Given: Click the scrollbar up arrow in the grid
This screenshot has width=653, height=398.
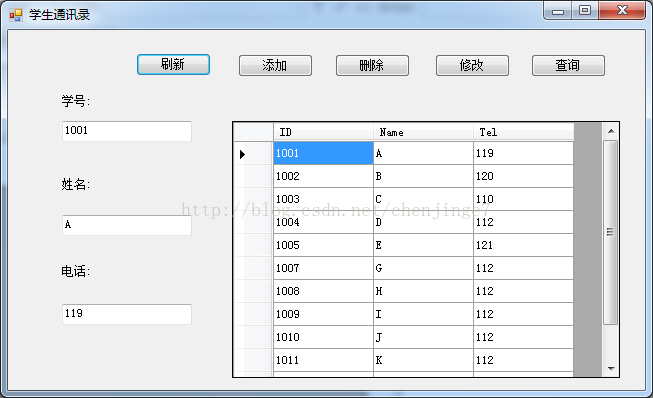Looking at the screenshot, I should [x=611, y=132].
